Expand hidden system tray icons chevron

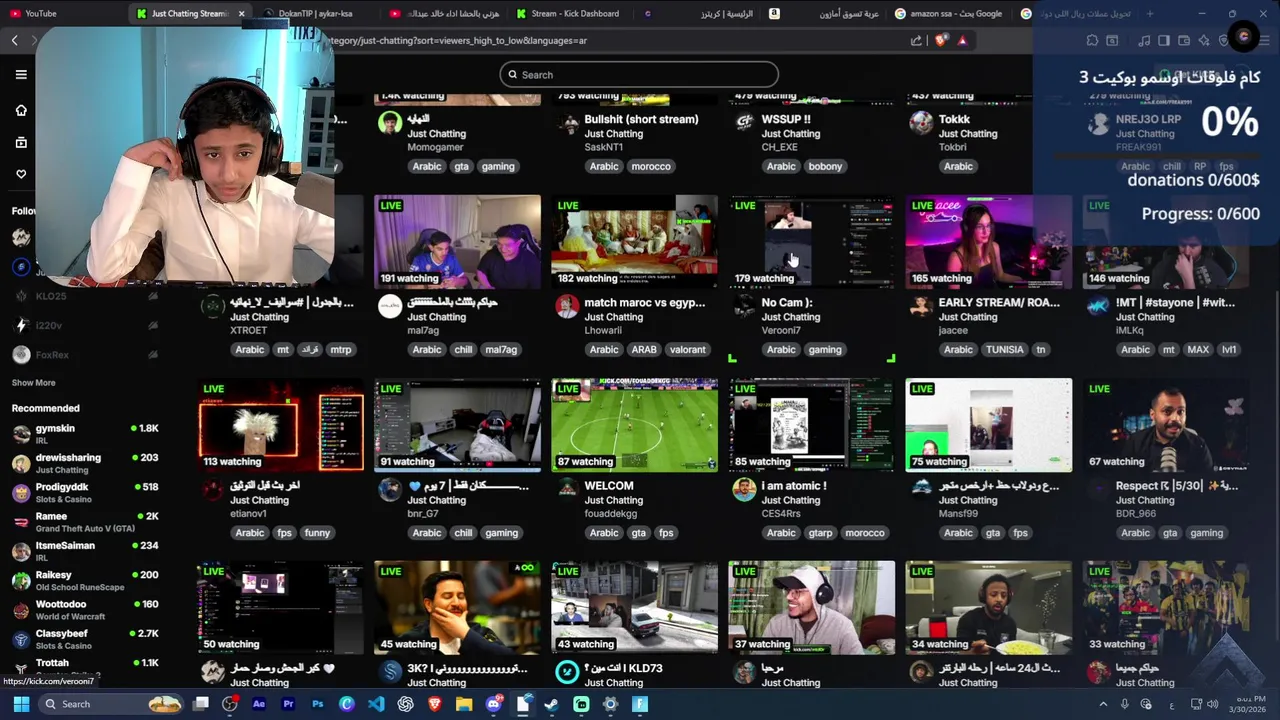1103,704
